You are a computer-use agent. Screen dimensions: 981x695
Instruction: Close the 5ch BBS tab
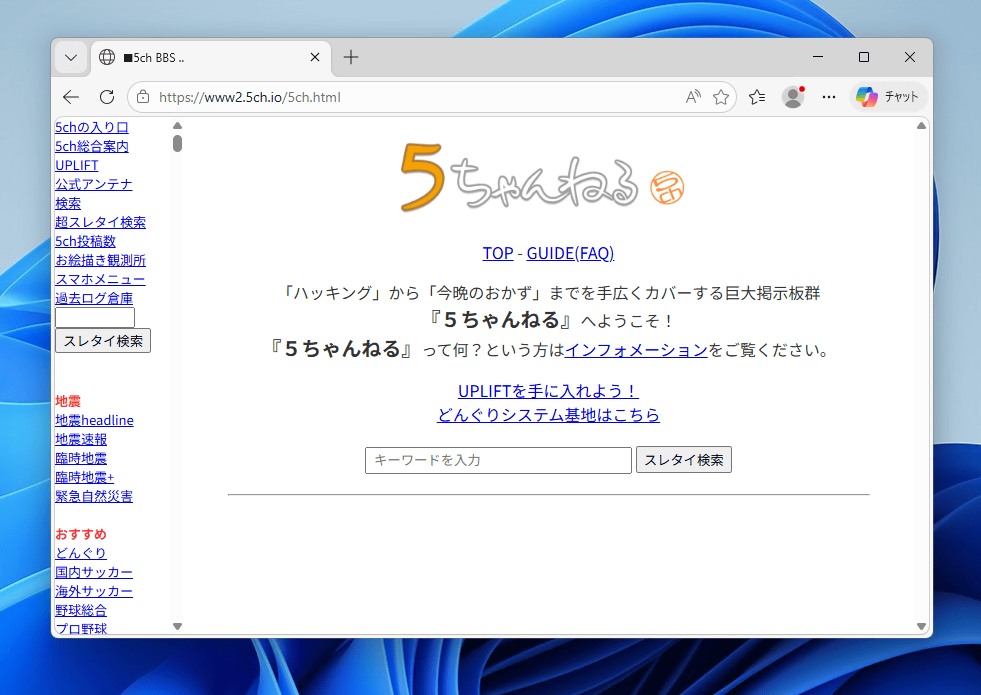click(315, 58)
